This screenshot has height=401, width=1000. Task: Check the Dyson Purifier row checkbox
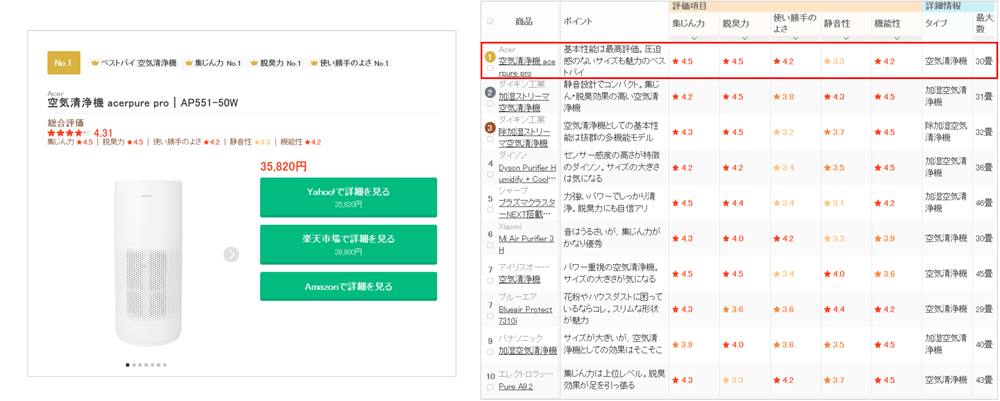pos(490,174)
